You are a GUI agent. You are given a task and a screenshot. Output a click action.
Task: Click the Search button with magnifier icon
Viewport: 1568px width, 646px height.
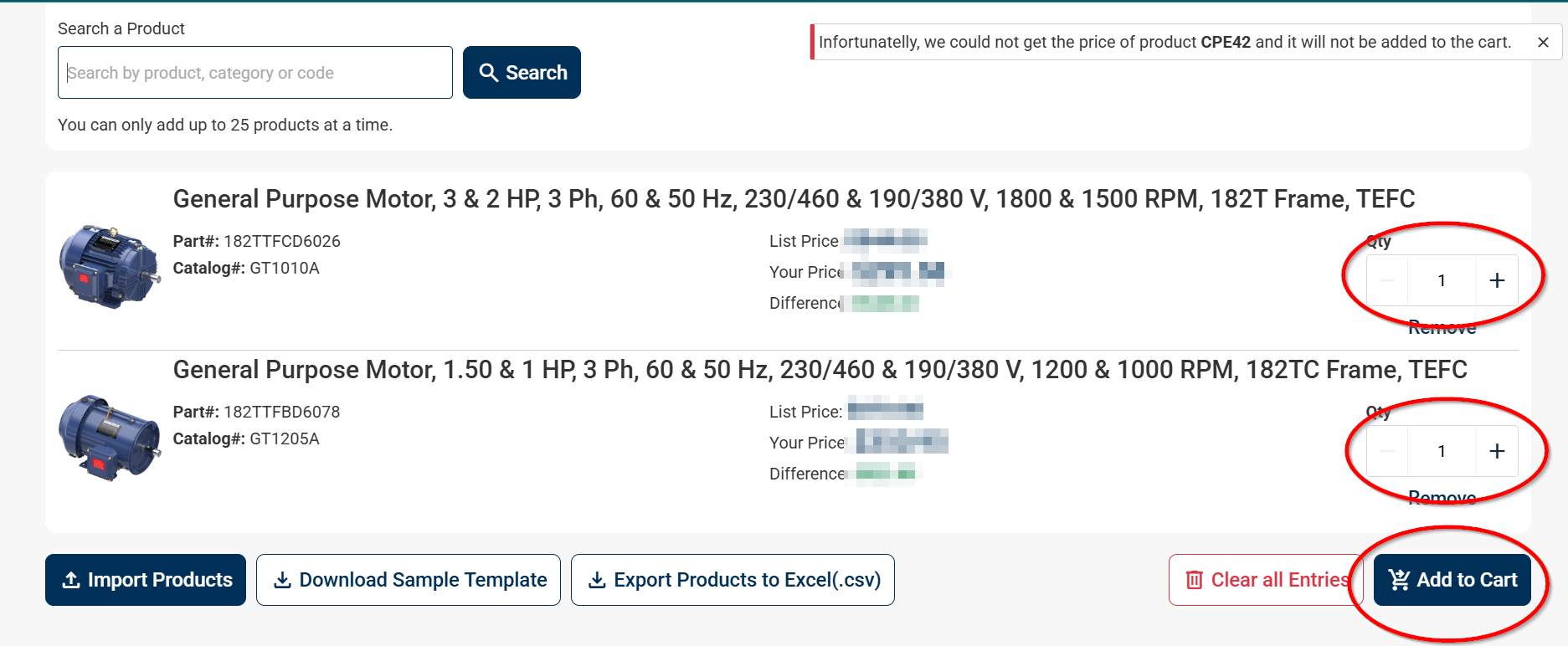[522, 73]
